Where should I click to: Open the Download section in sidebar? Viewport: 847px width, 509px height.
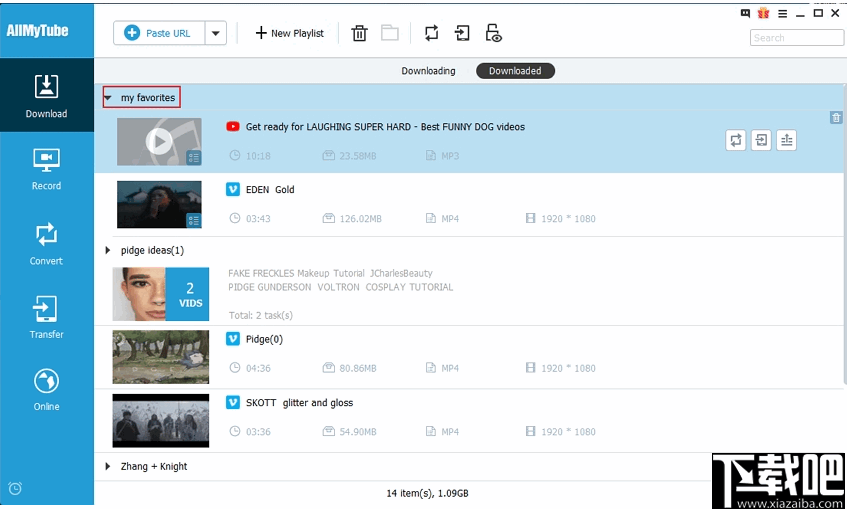[46, 96]
